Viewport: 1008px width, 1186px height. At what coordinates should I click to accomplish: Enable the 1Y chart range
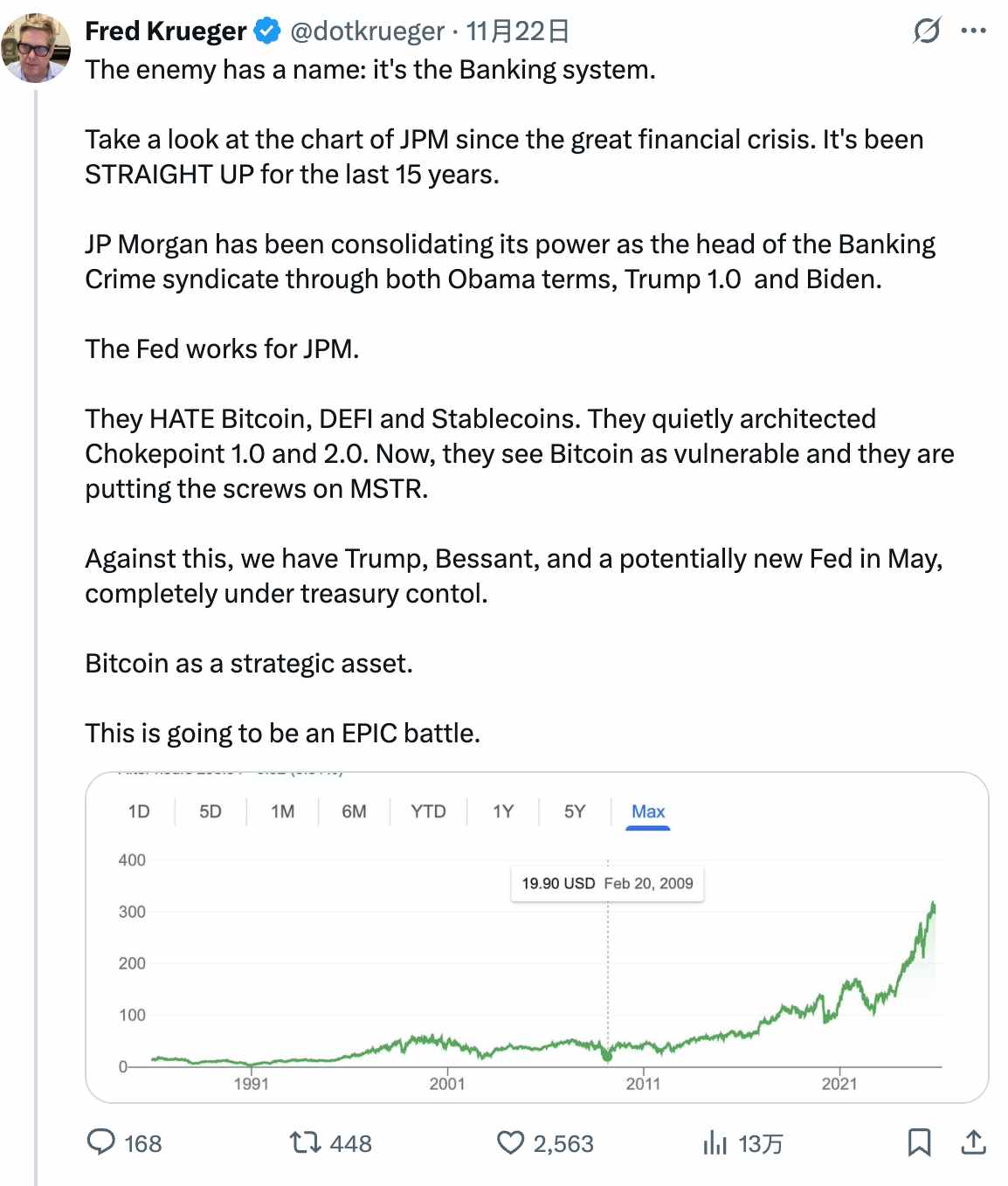click(502, 811)
